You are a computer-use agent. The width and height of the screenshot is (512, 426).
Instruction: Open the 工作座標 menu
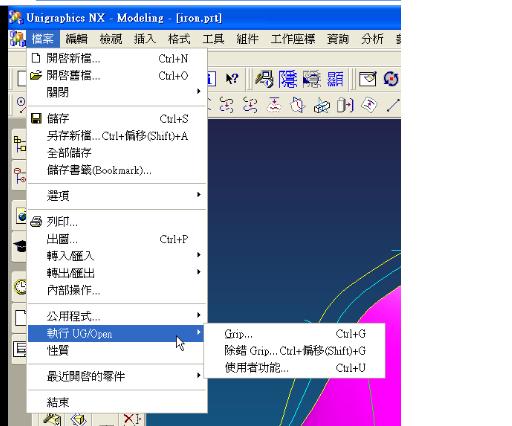[x=293, y=39]
